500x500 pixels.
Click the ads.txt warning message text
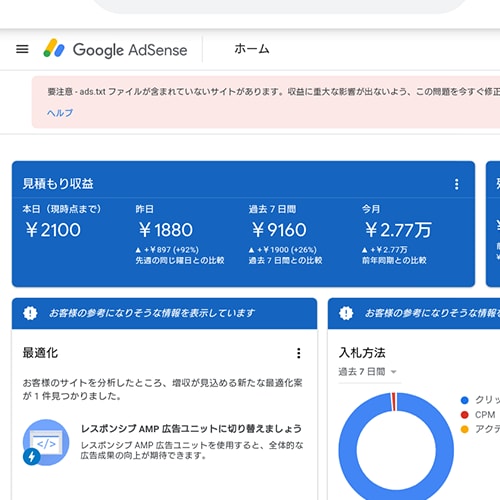pyautogui.click(x=273, y=91)
